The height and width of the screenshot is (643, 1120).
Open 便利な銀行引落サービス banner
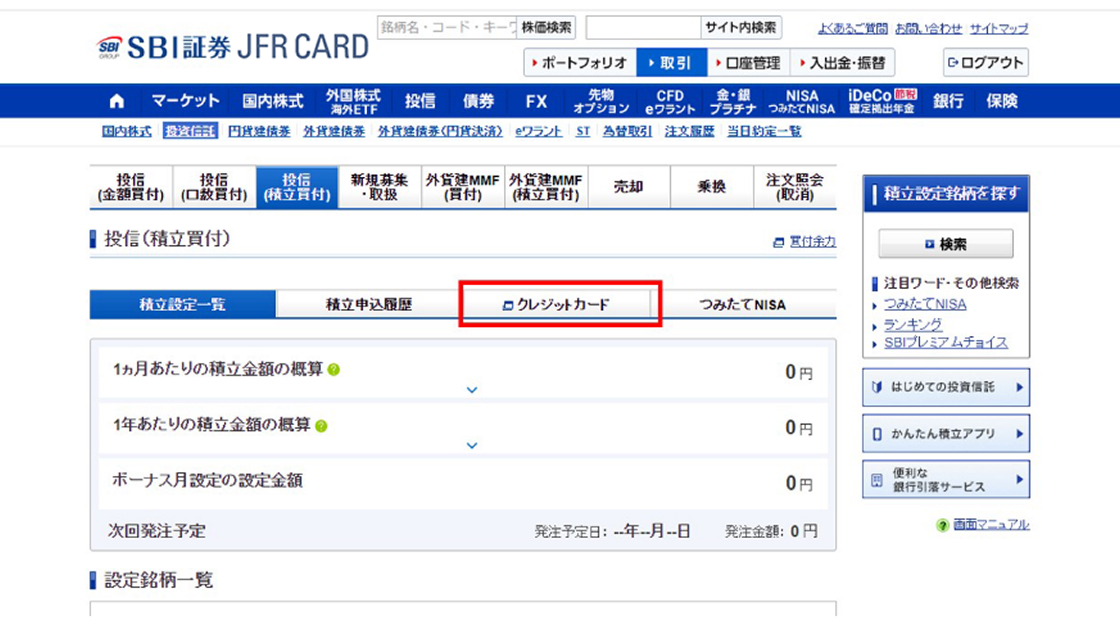(945, 480)
